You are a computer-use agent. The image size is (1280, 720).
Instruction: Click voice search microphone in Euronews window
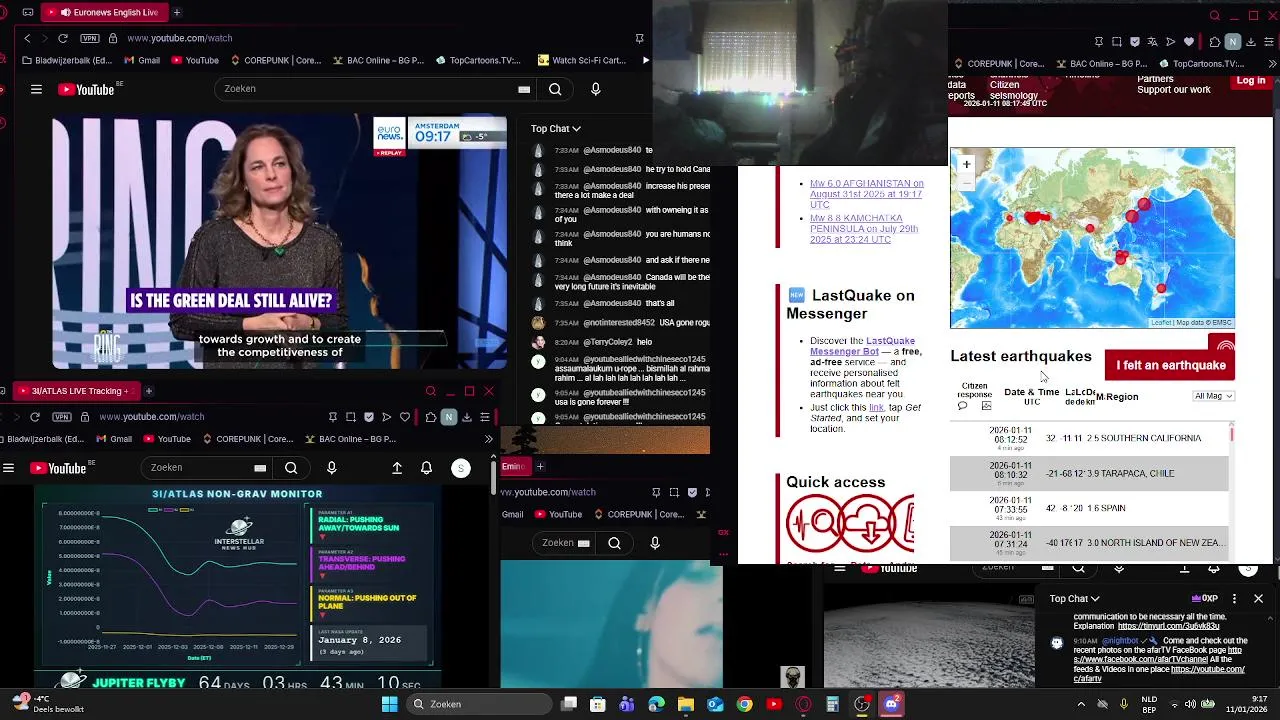tap(596, 89)
